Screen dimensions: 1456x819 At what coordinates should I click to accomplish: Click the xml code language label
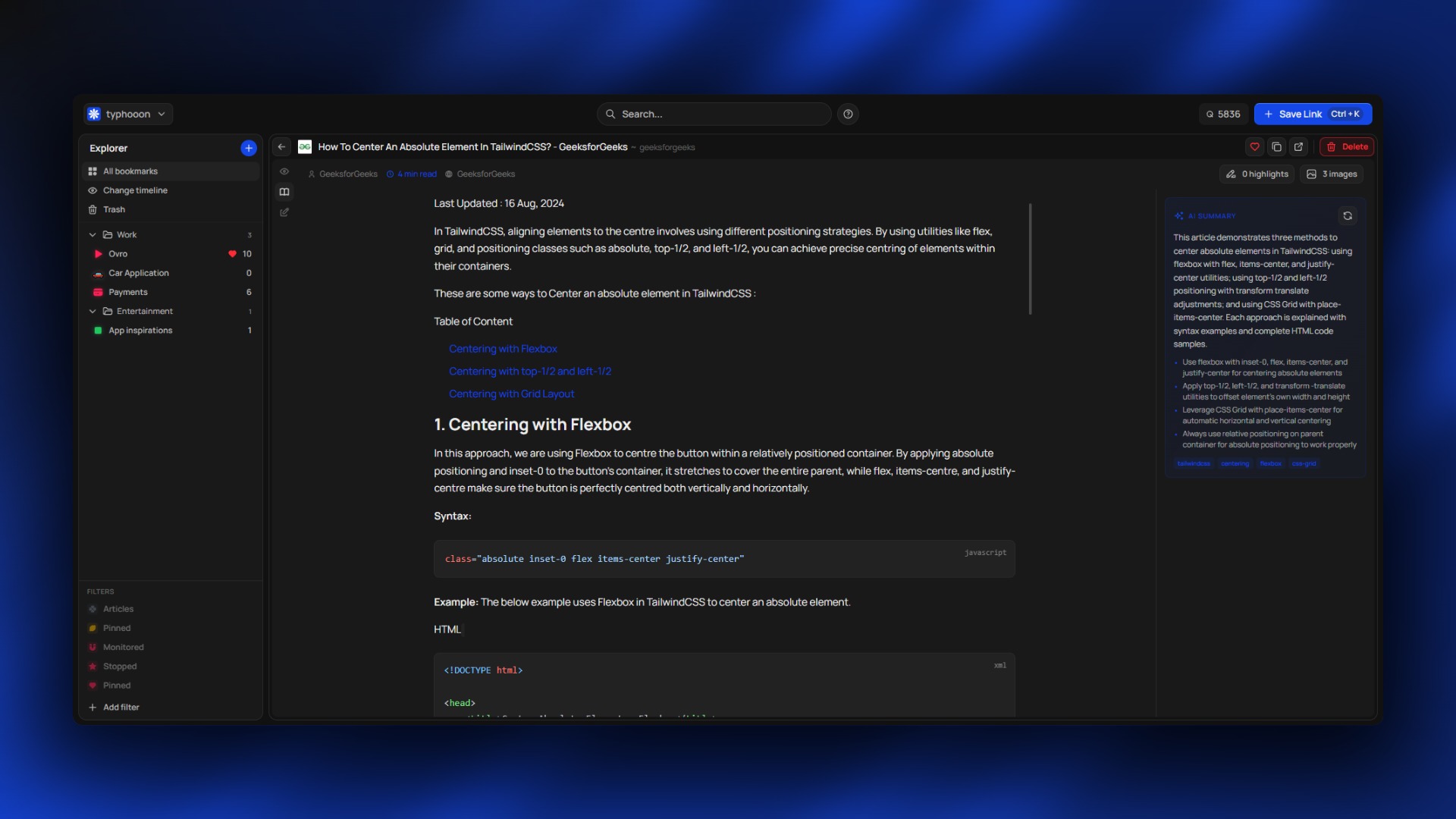click(1000, 666)
